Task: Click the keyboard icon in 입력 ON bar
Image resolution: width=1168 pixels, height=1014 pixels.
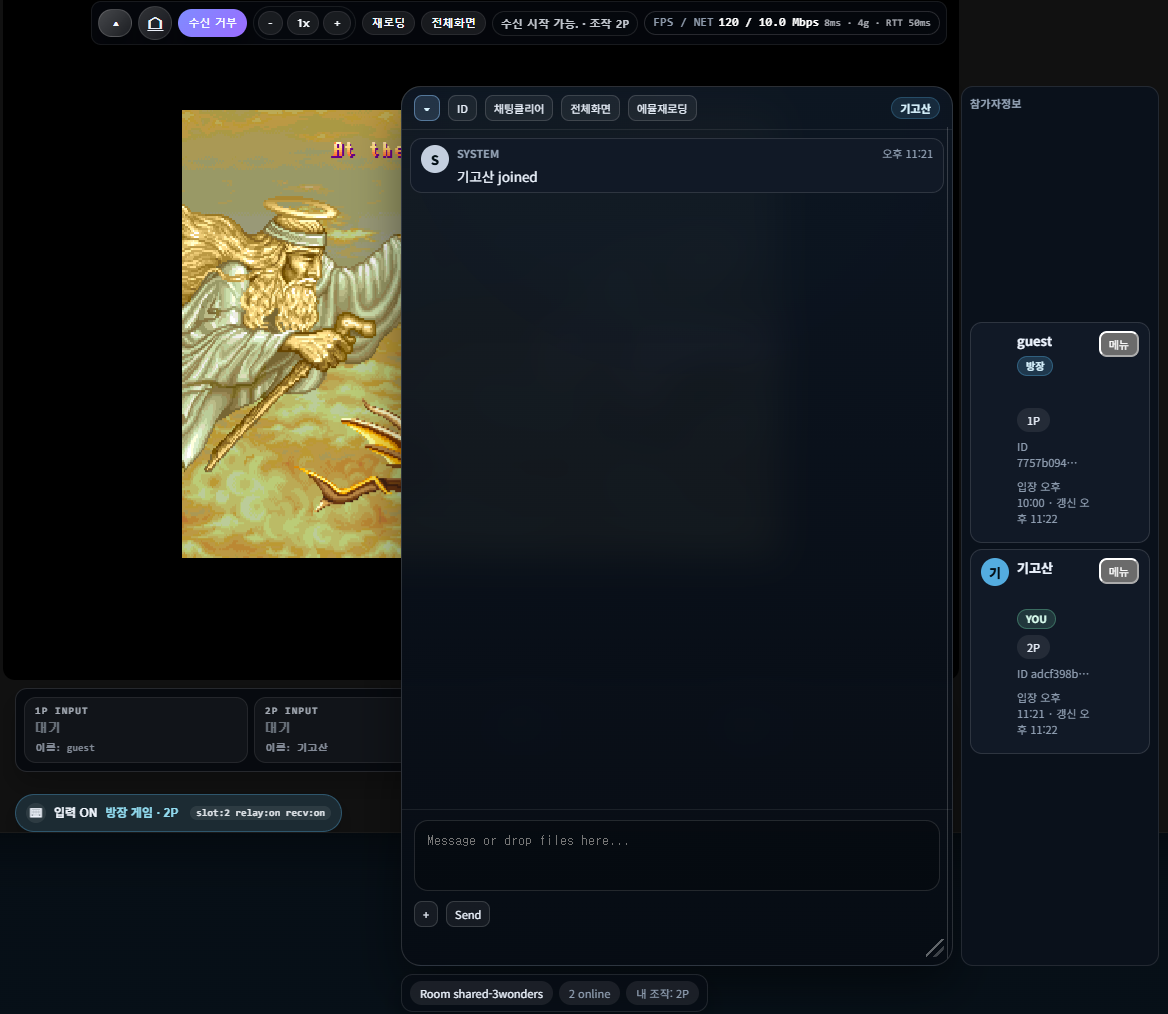Action: [36, 813]
